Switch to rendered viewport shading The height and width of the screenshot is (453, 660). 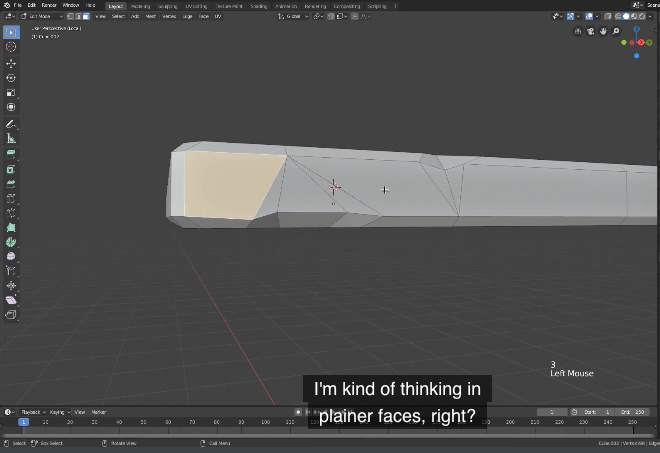point(642,16)
